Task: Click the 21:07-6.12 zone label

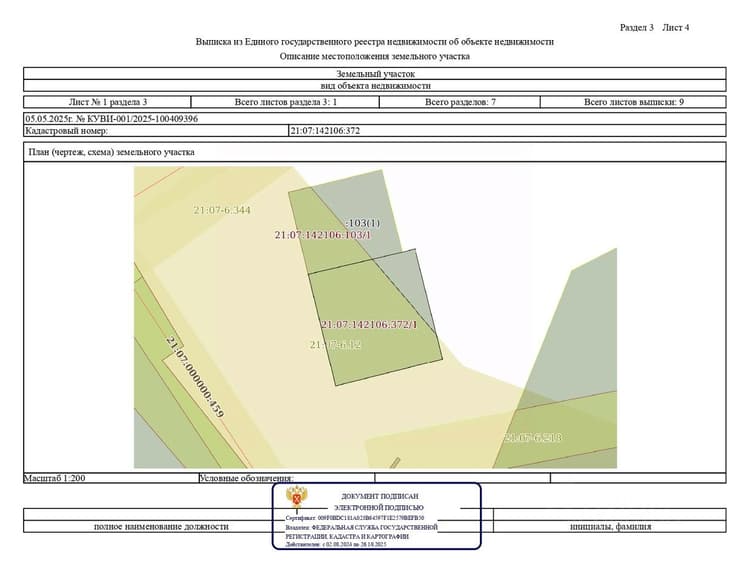Action: [335, 345]
